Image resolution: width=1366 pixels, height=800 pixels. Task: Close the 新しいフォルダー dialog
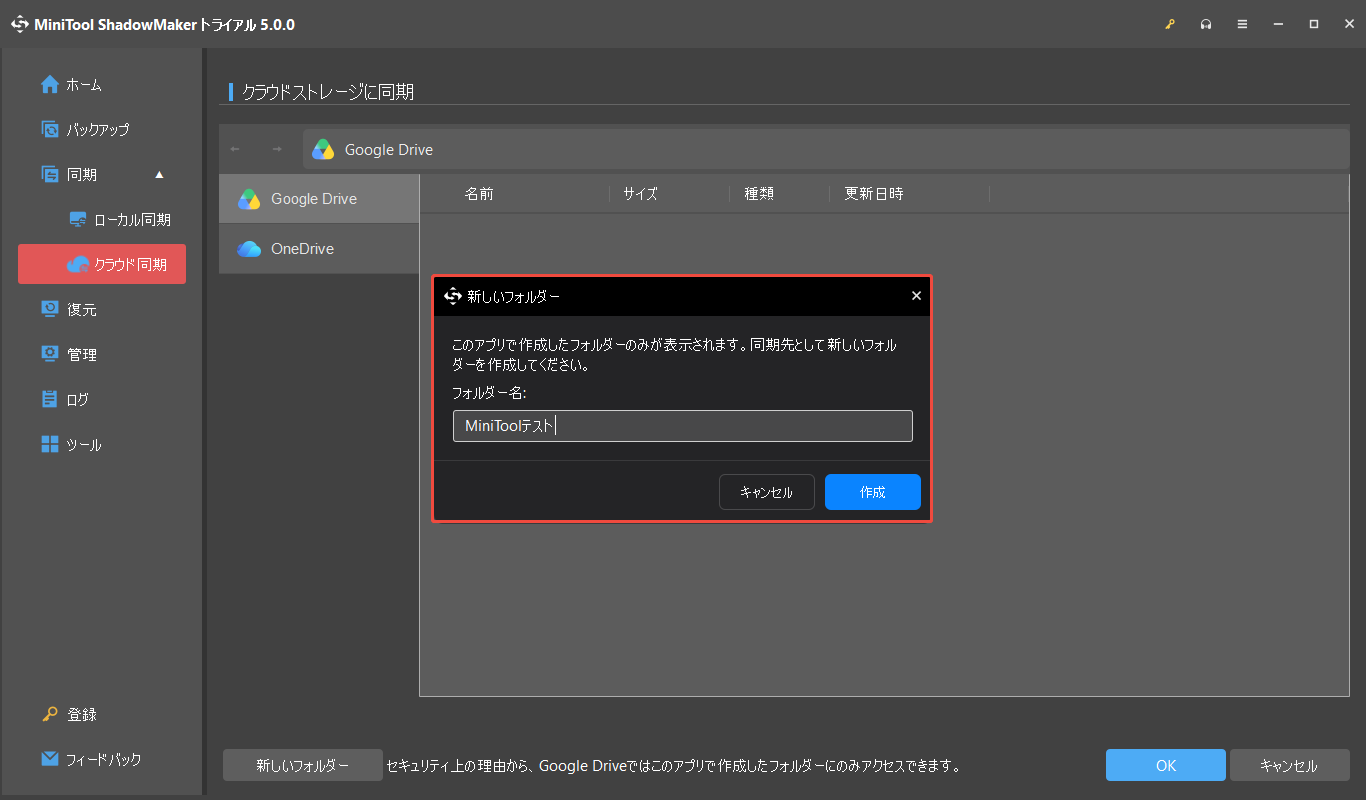tap(916, 296)
